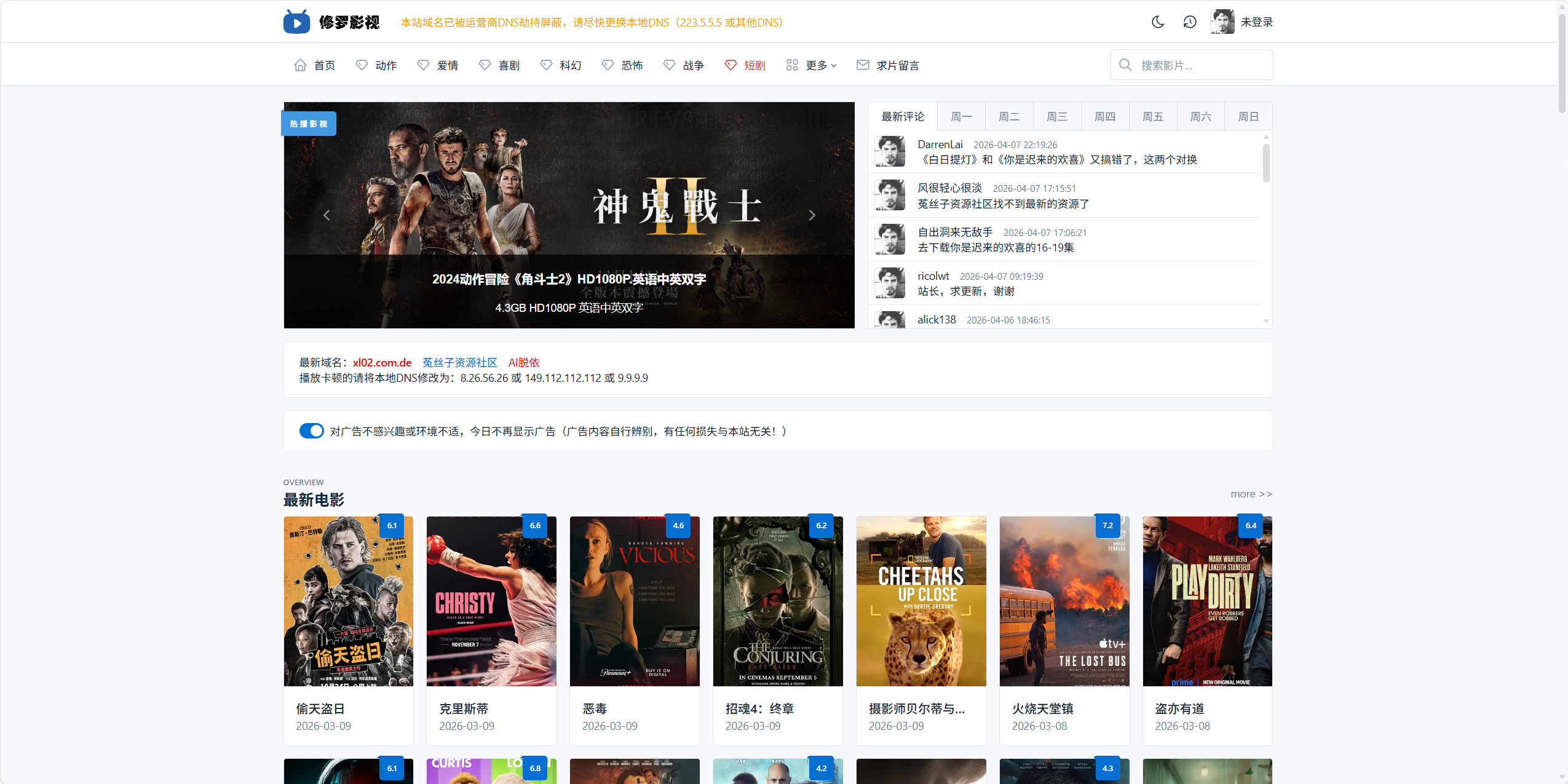
Task: Click the home icon beside 首页
Action: 300,65
